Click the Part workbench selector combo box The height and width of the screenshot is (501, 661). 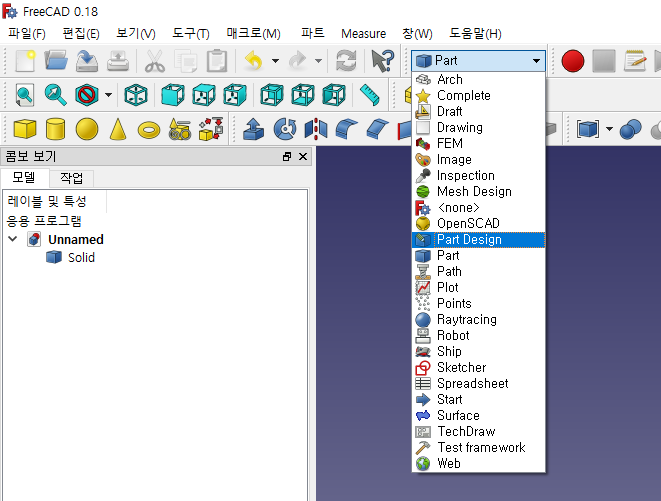(478, 61)
